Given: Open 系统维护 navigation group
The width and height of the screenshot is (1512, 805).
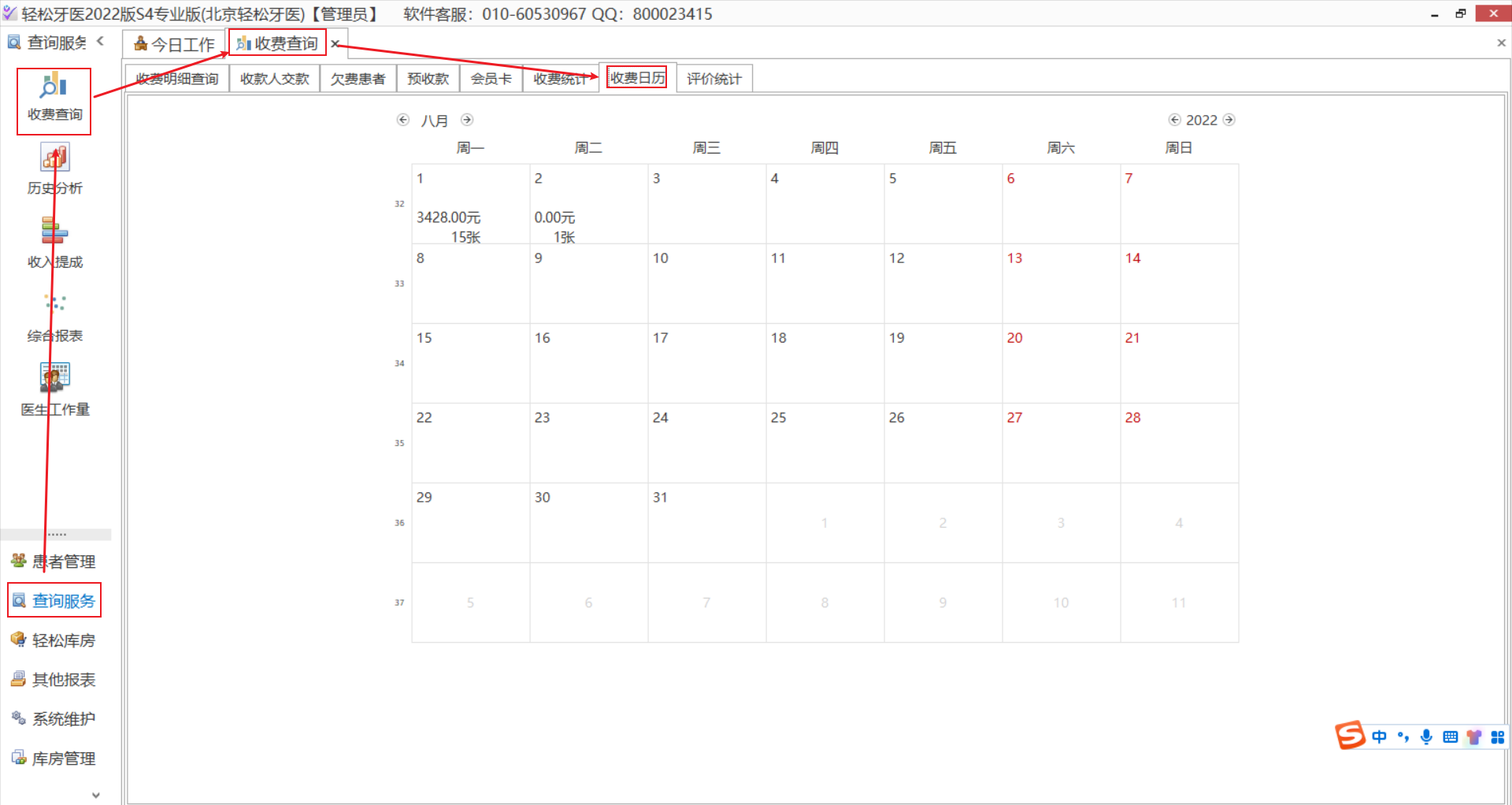Looking at the screenshot, I should point(55,719).
